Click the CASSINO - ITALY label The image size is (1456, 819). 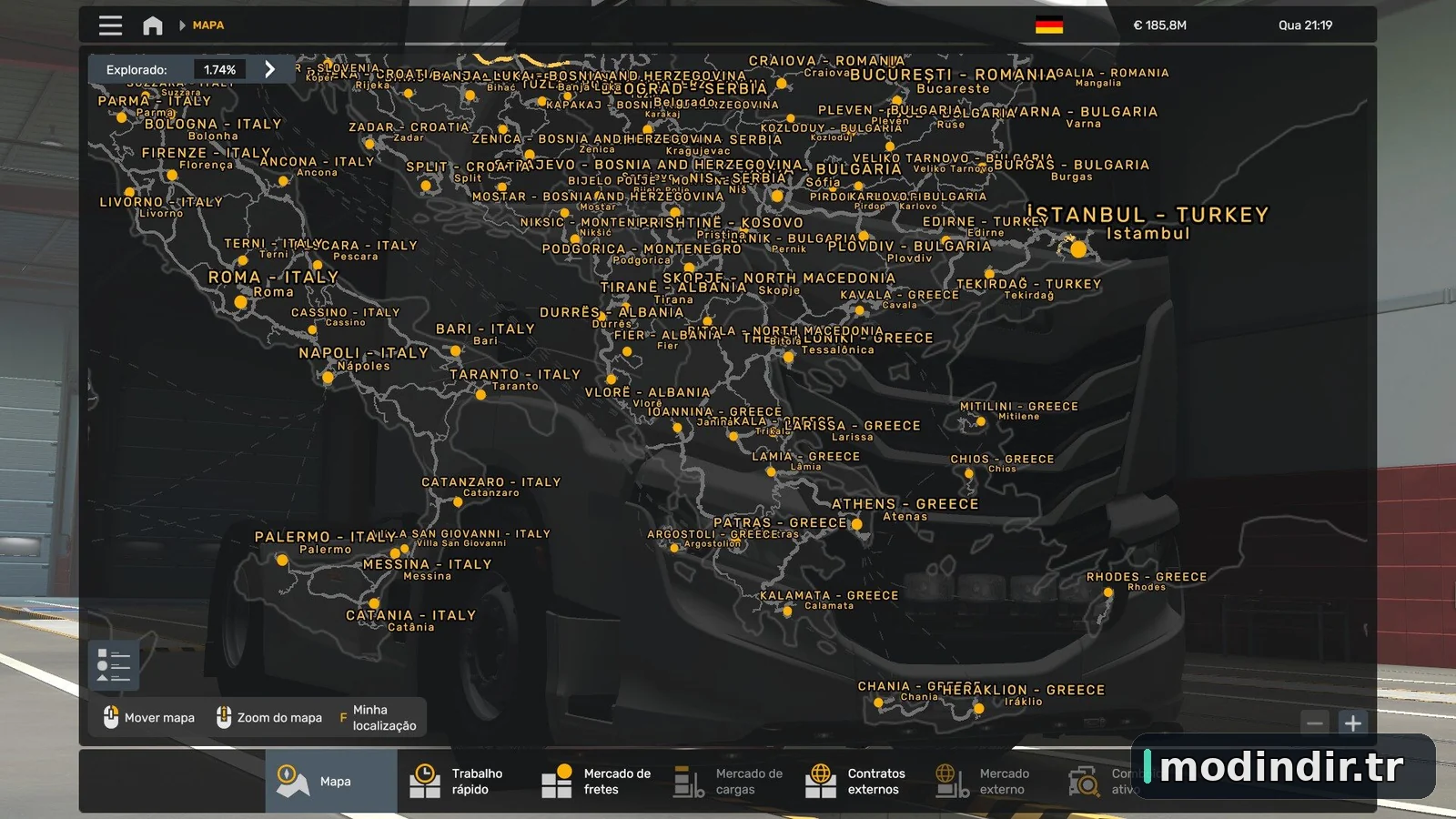[345, 312]
